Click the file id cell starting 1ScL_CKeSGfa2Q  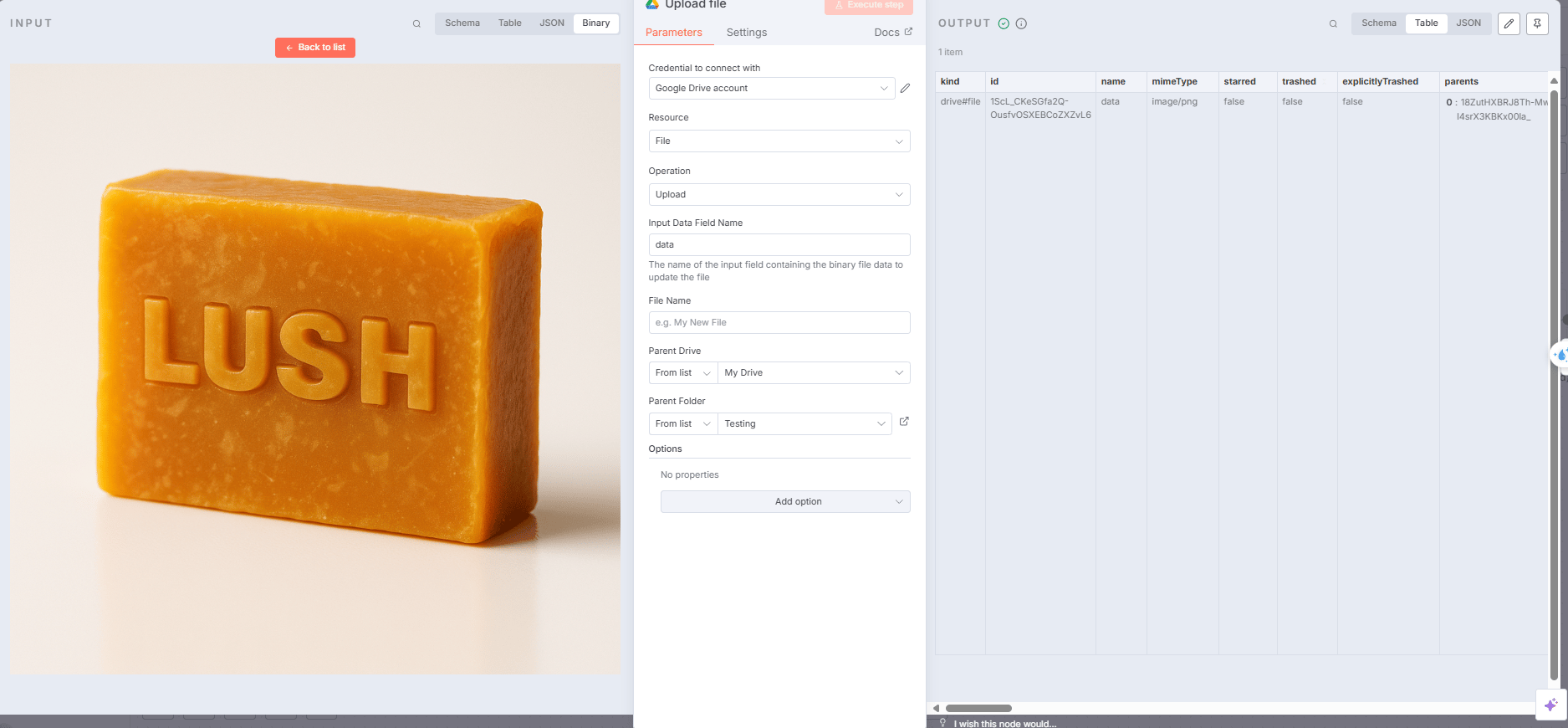coord(1040,109)
